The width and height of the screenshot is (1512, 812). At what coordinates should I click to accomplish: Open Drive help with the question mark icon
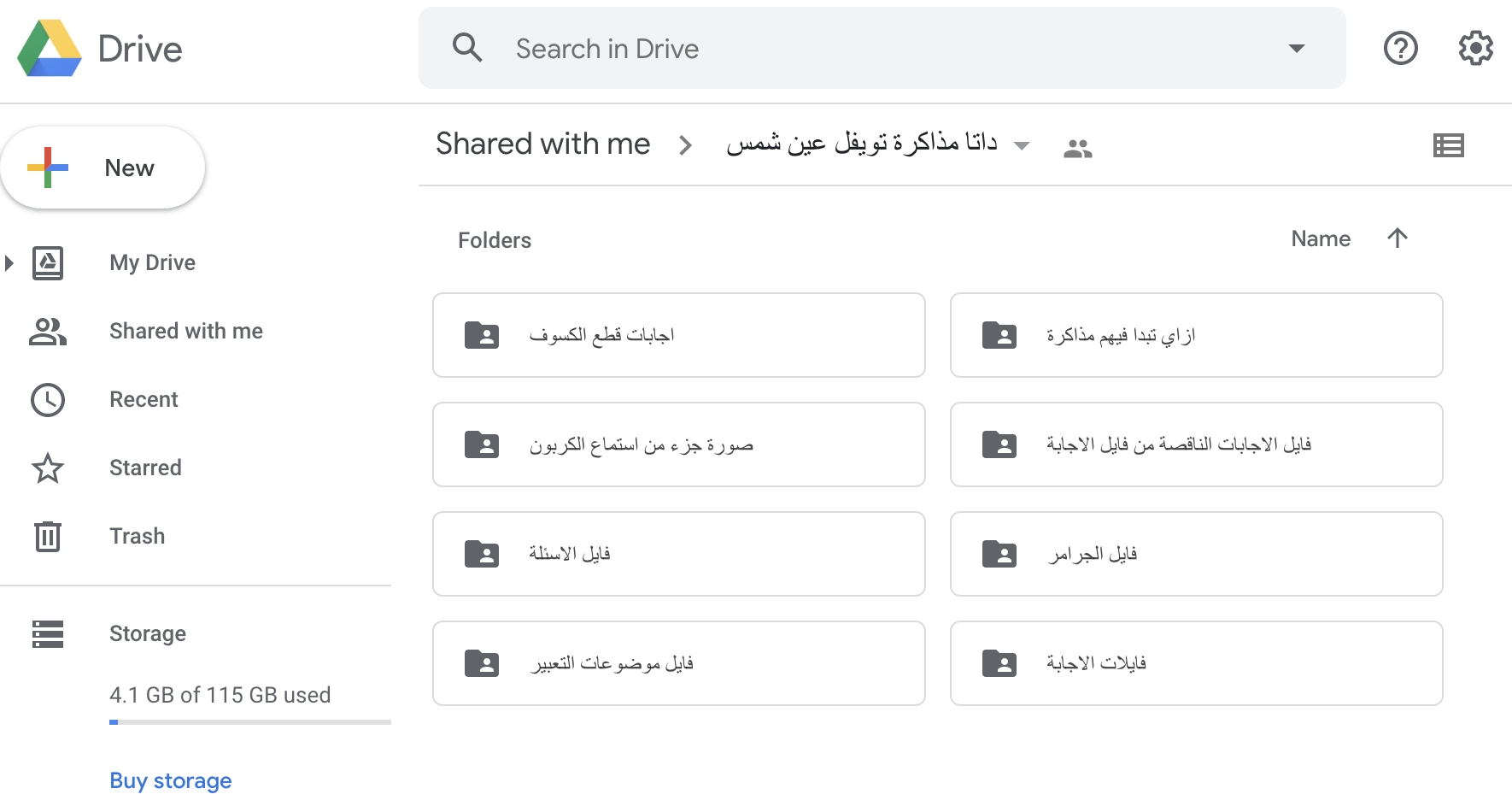(x=1400, y=49)
